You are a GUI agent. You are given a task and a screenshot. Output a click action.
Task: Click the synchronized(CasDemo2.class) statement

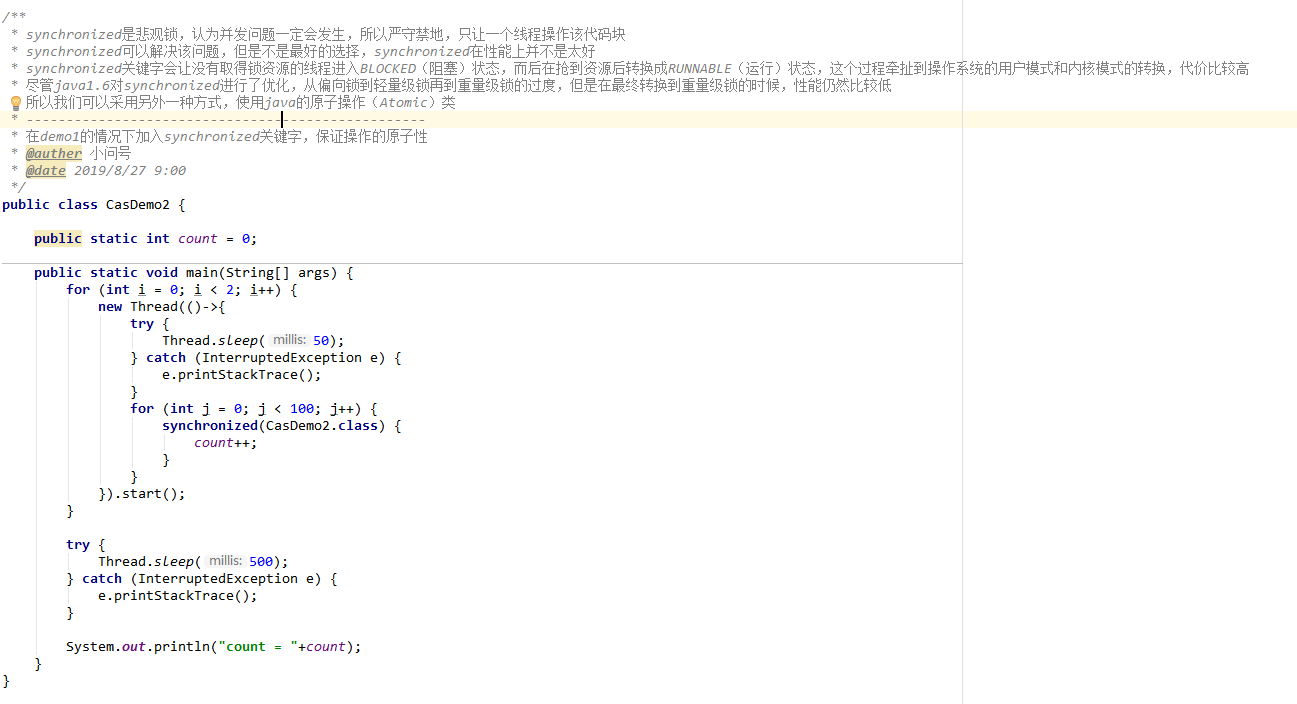pos(282,425)
